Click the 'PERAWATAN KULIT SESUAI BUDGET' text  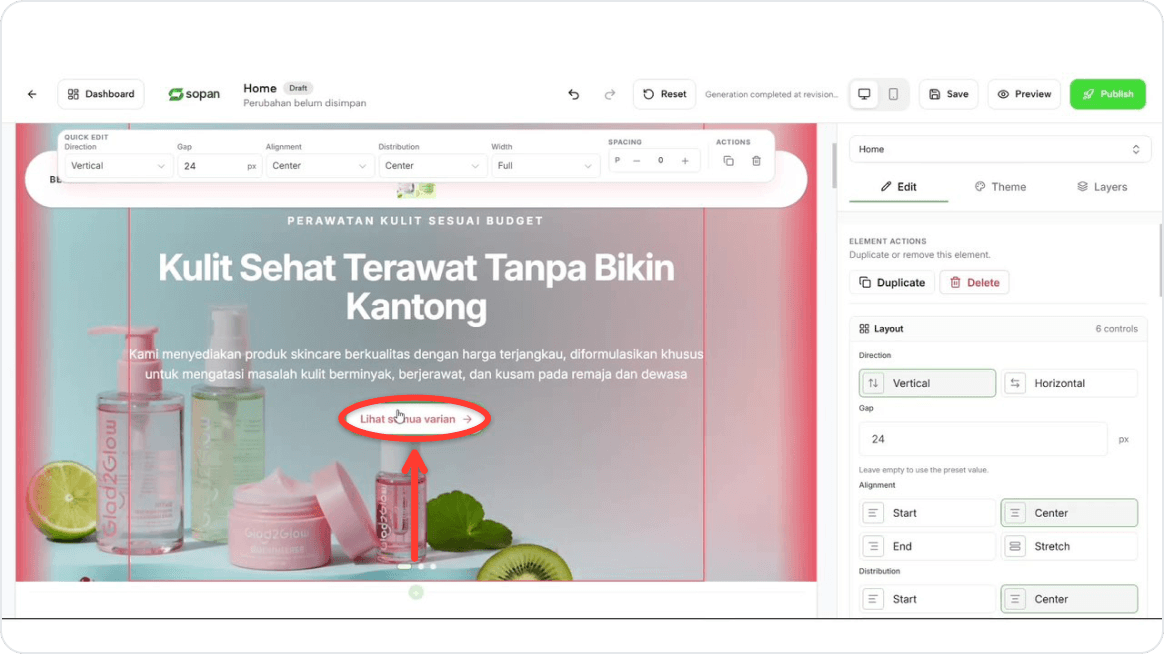click(416, 220)
